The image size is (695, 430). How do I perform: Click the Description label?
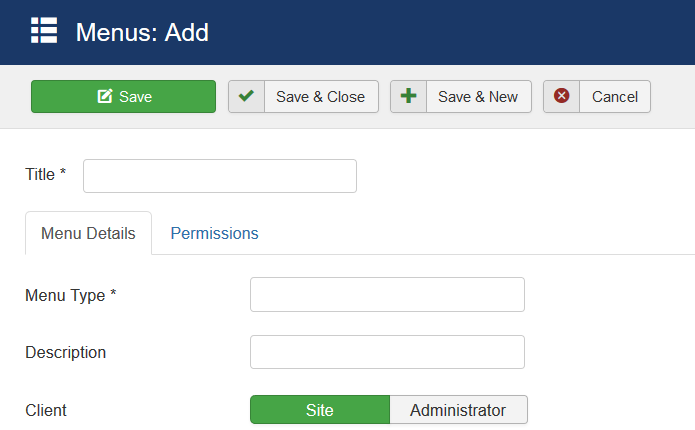coord(65,352)
